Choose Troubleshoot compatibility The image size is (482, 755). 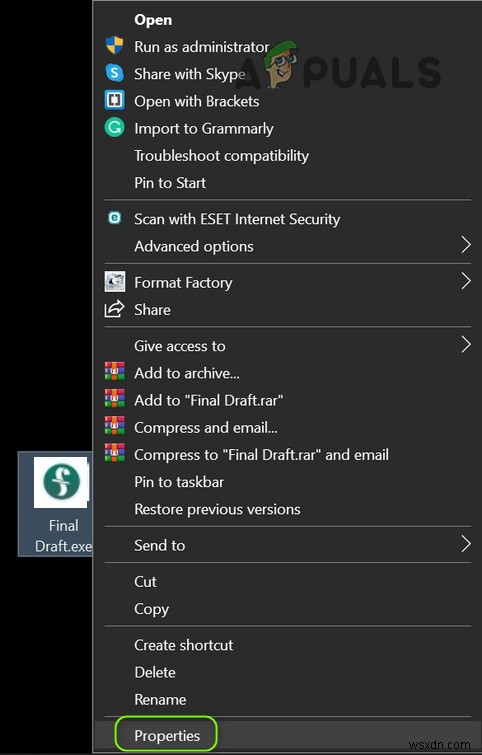(x=221, y=156)
